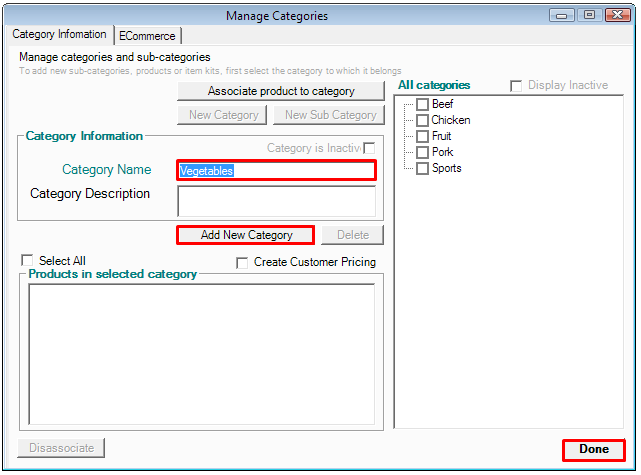
Task: Select the Chicken label in category tree
Action: pyautogui.click(x=451, y=121)
